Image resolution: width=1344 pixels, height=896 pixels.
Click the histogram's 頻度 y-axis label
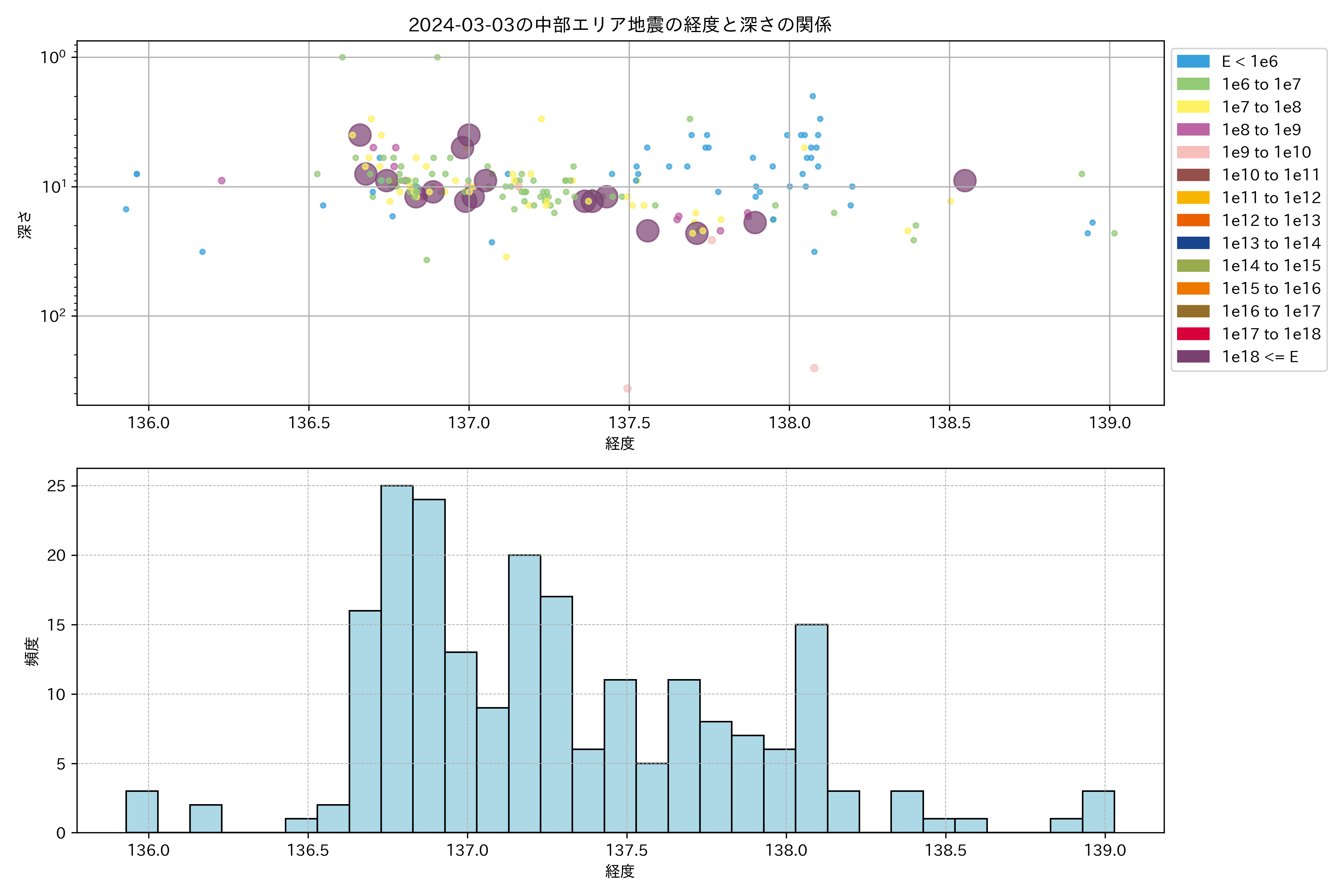coord(32,651)
